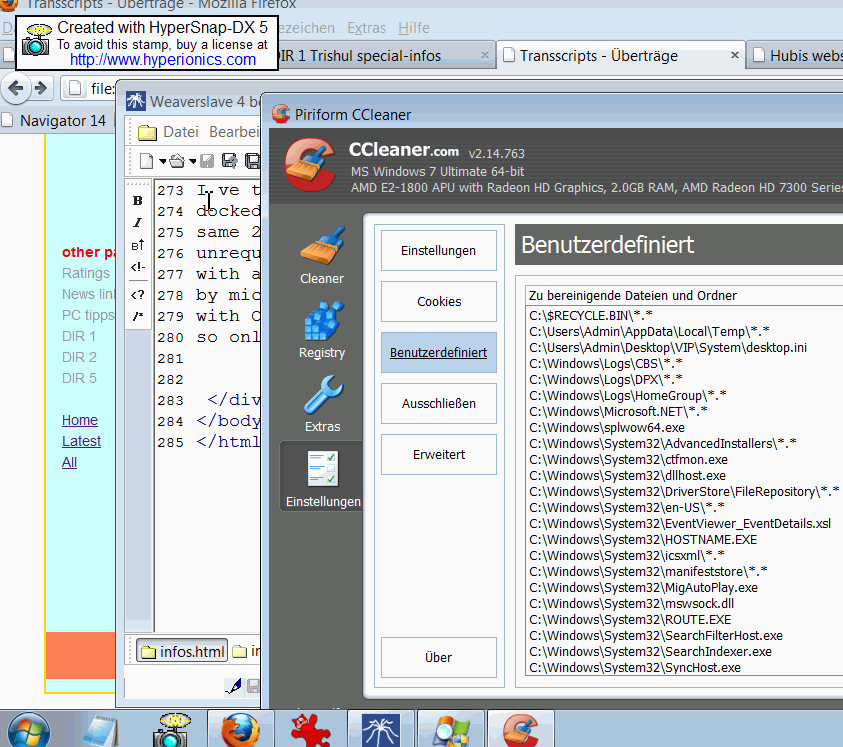Switch to Weaverslave spider icon in taskbar
Image resolution: width=843 pixels, height=747 pixels.
[x=381, y=730]
